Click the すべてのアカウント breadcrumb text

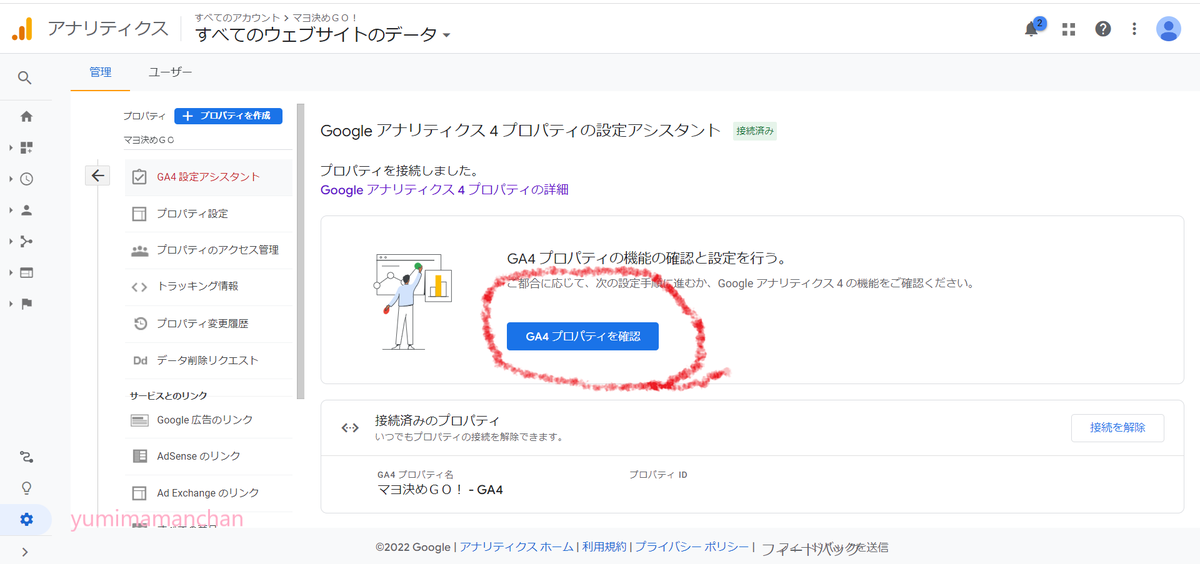pyautogui.click(x=236, y=18)
